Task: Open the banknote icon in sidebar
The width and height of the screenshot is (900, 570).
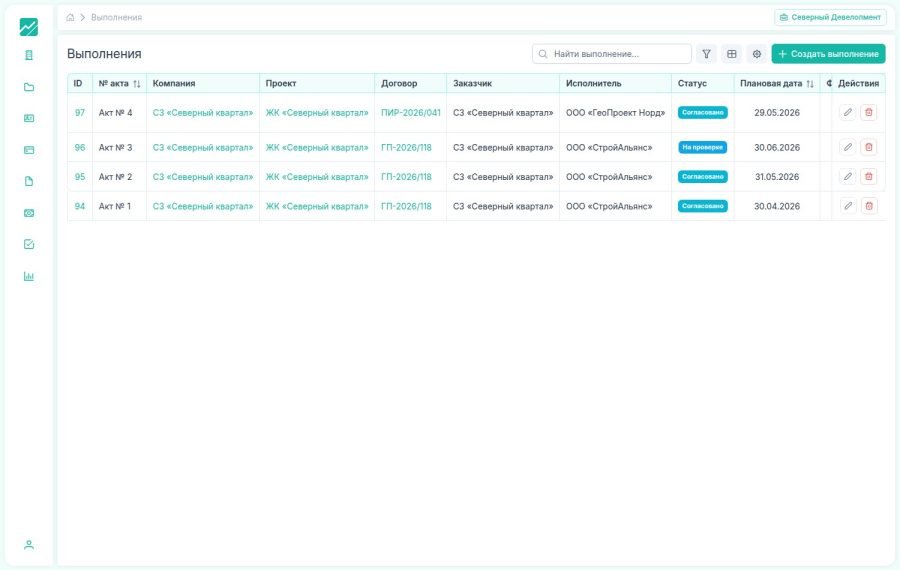Action: point(29,213)
